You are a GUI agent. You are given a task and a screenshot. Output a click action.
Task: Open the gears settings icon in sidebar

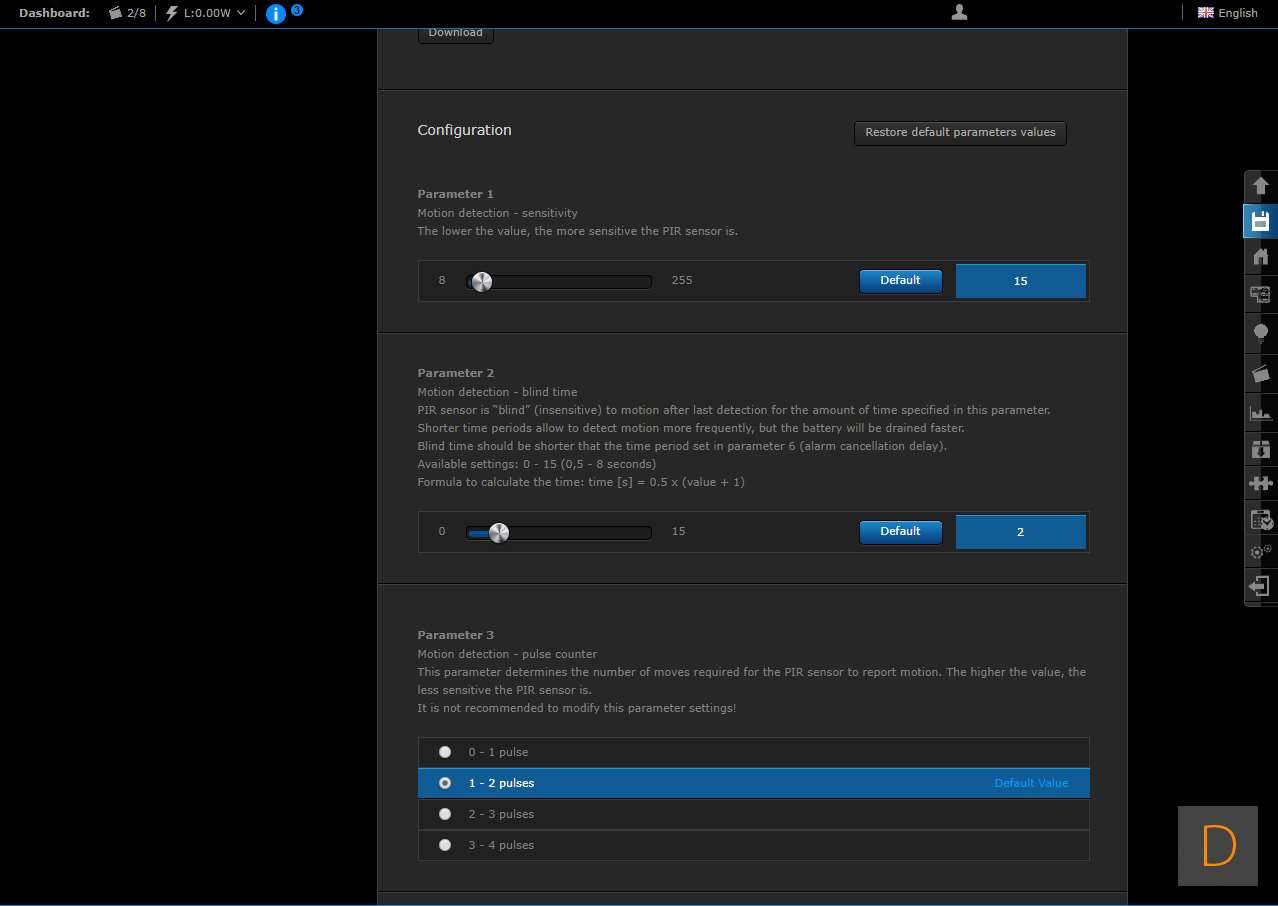tap(1260, 551)
